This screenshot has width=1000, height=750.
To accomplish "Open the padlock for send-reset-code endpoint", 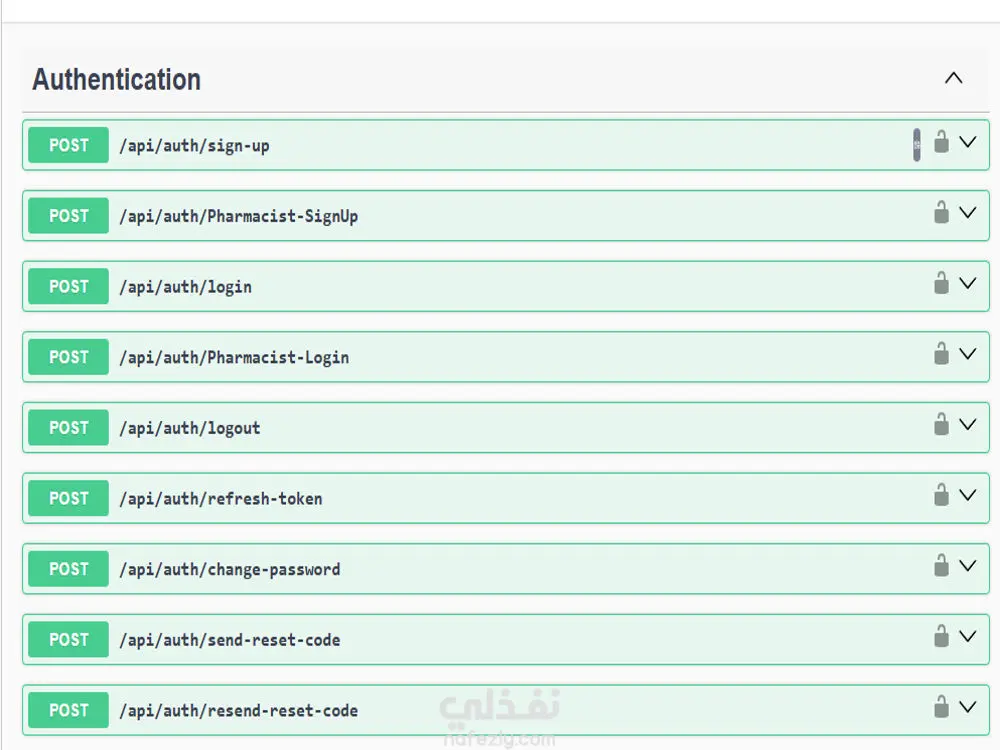I will pos(941,636).
